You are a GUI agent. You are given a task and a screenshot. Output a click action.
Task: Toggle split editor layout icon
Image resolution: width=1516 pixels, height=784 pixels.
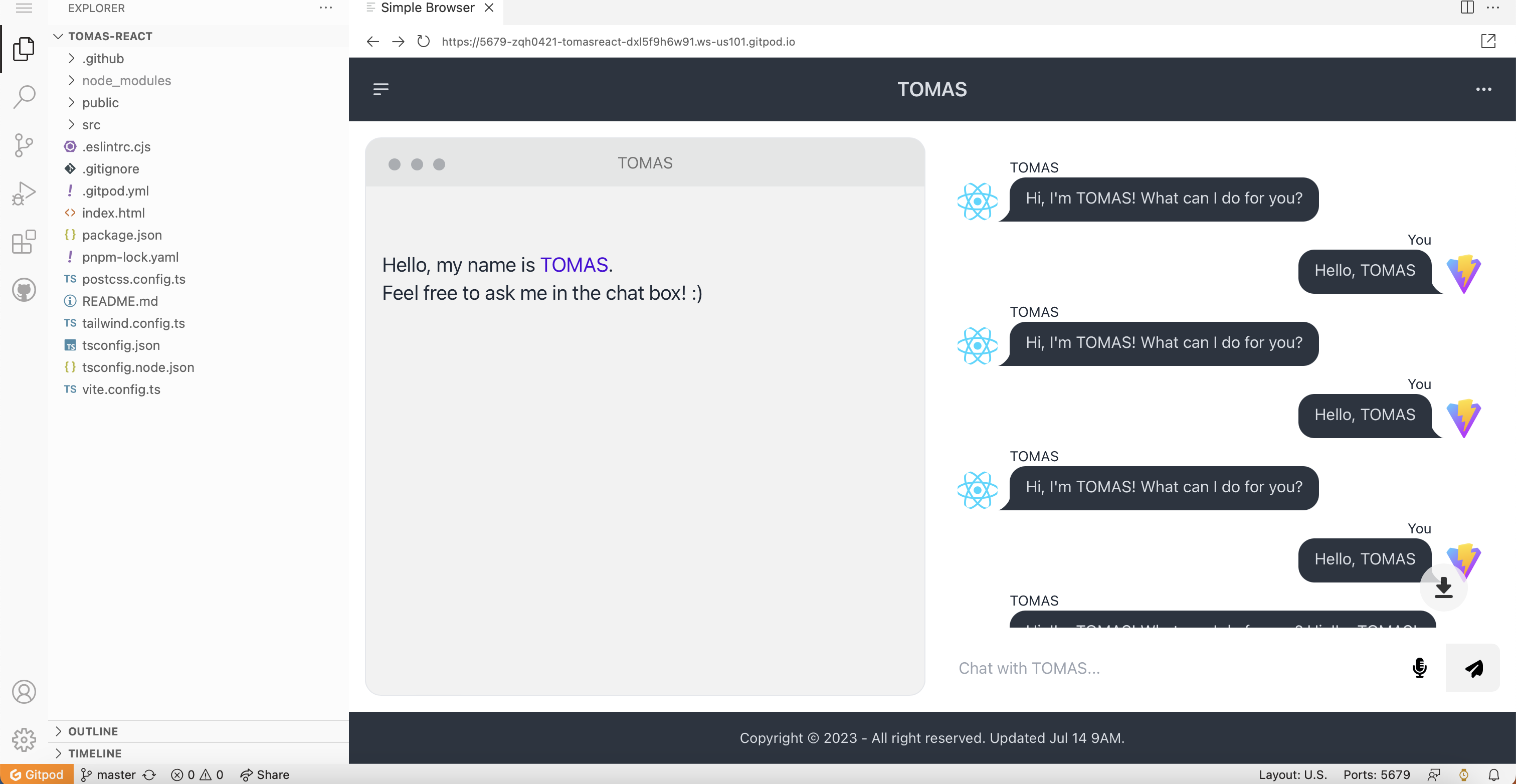coord(1467,8)
